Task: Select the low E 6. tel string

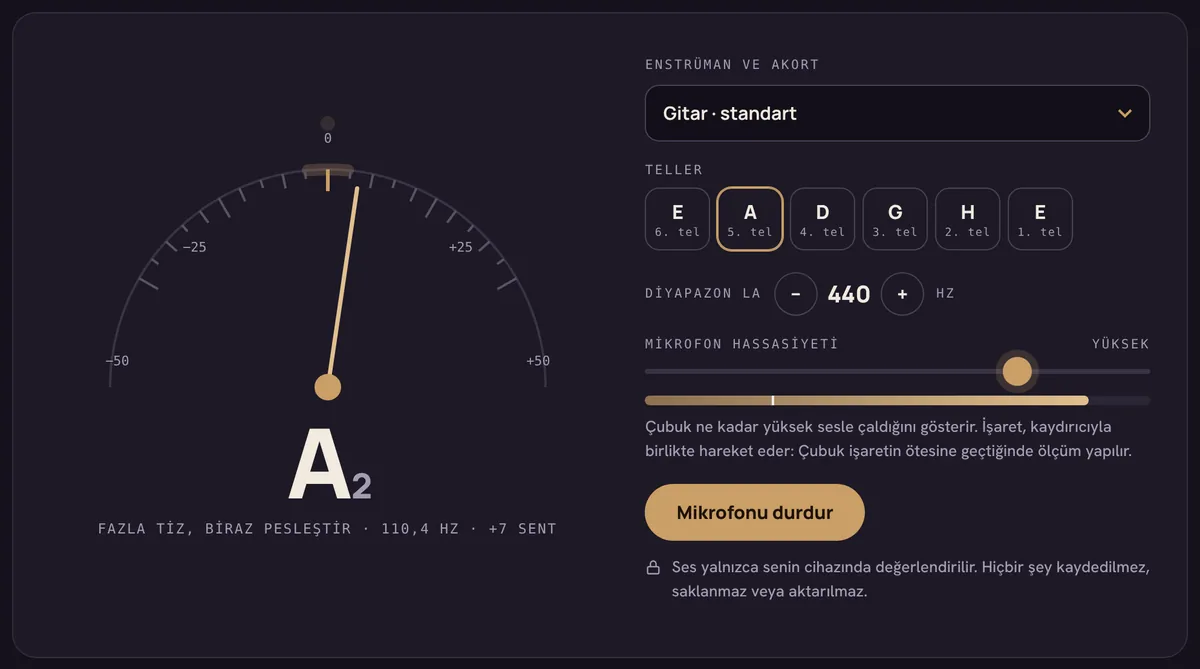Action: pos(677,219)
